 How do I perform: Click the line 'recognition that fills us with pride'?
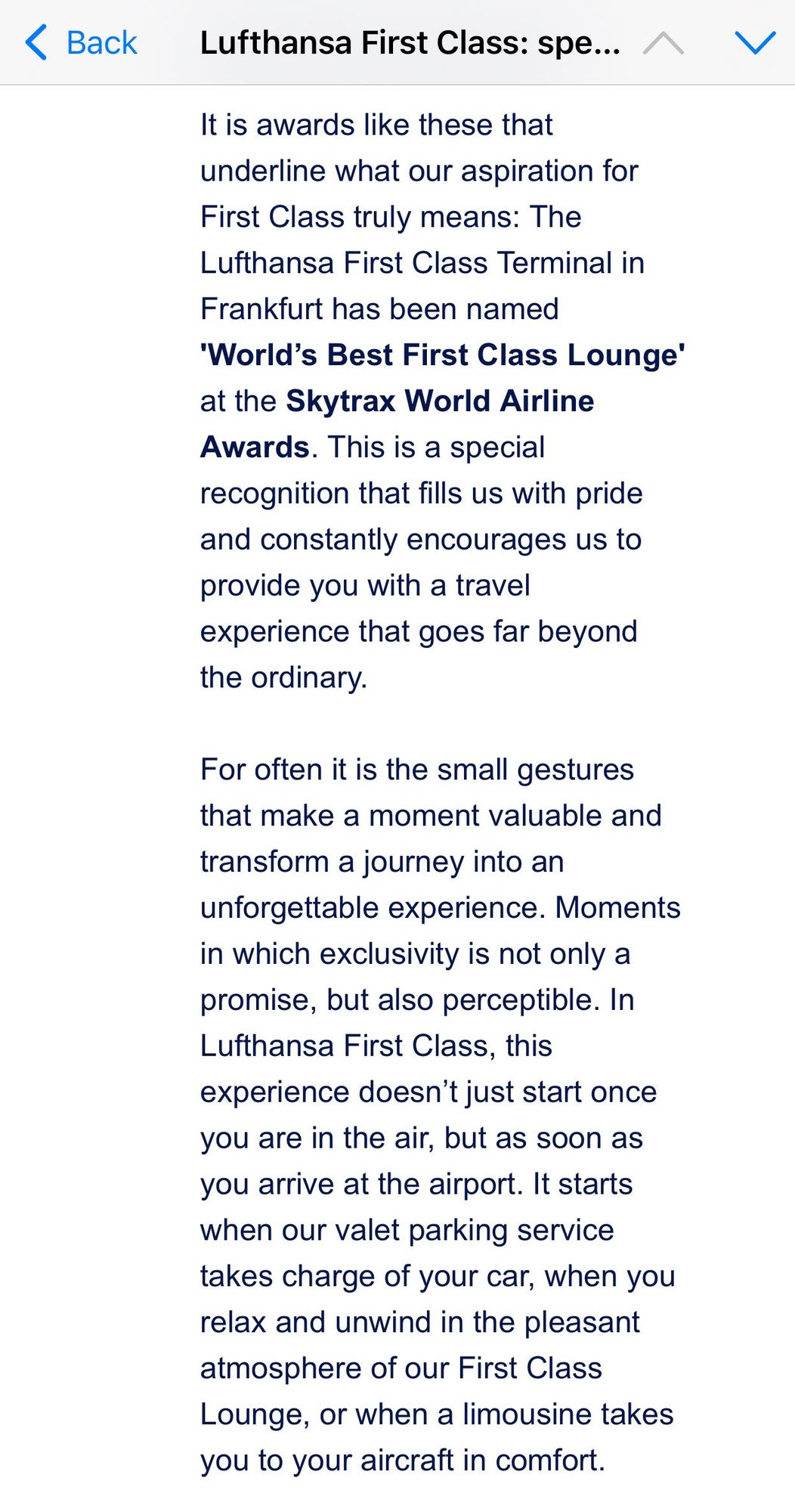[422, 494]
